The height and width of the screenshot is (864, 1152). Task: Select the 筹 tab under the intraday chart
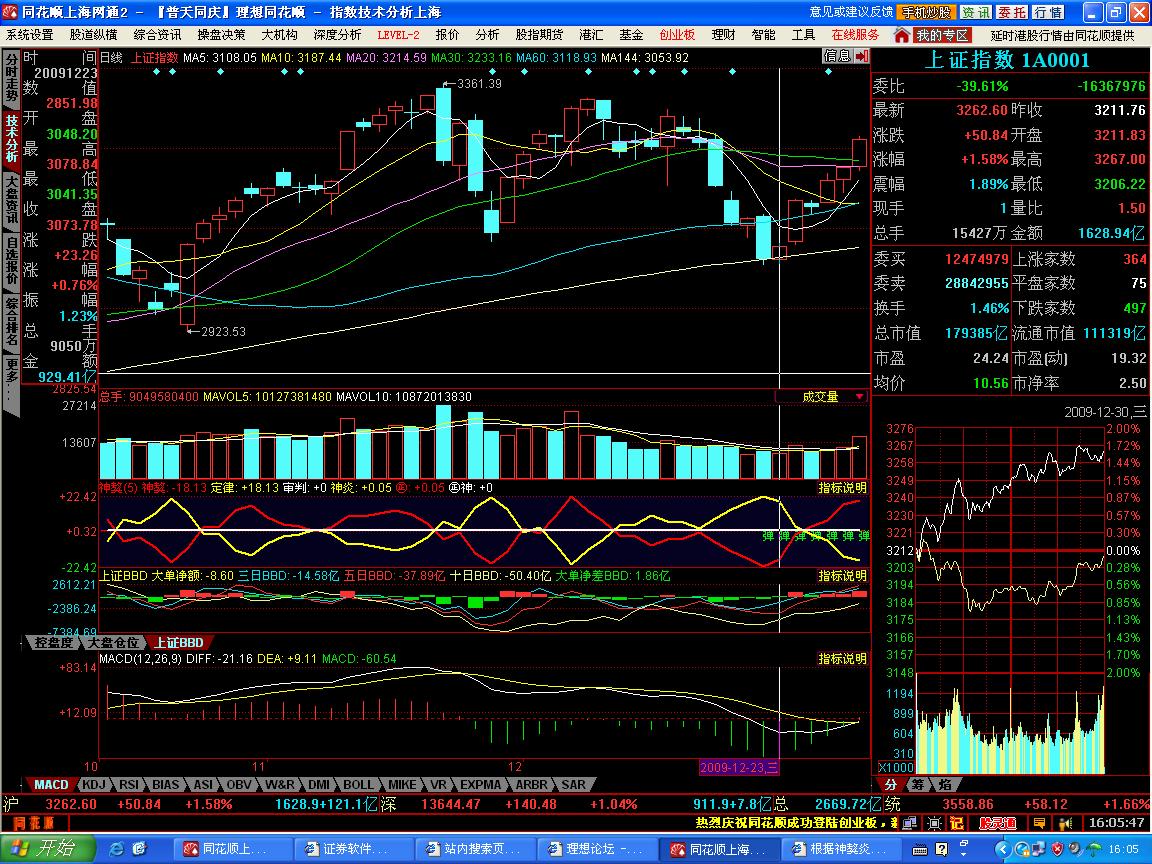click(x=918, y=785)
